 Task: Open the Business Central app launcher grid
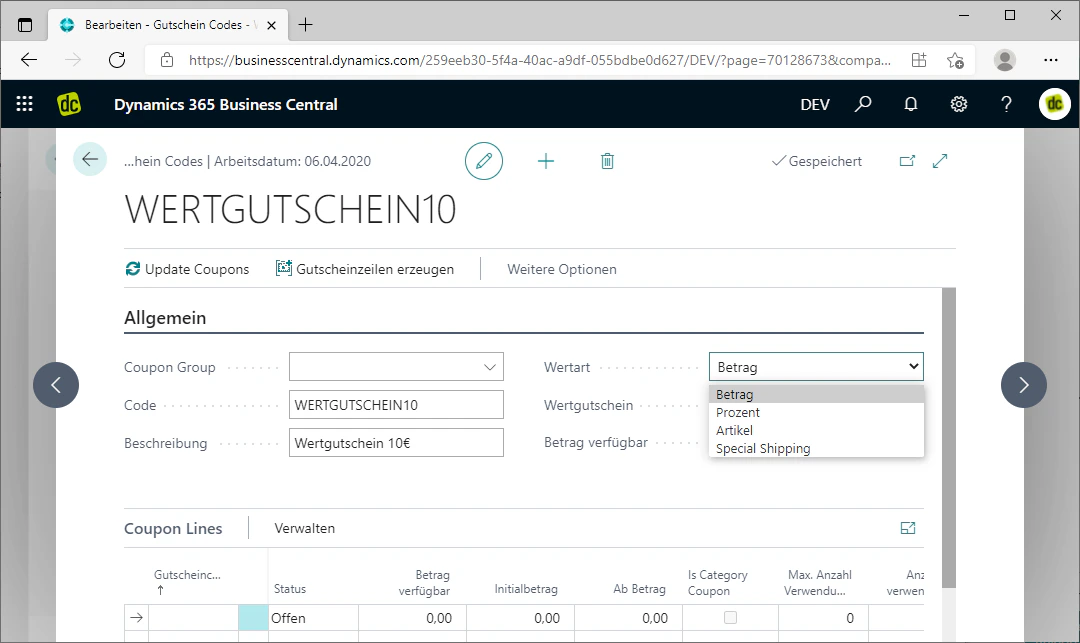(x=25, y=104)
